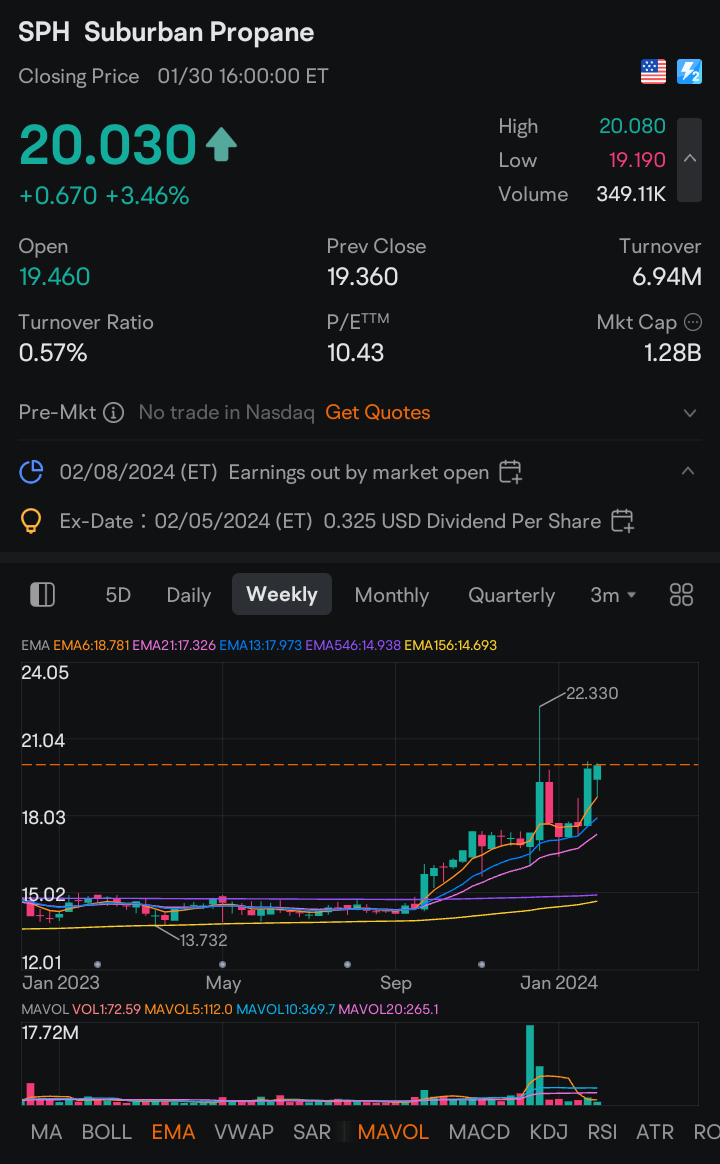This screenshot has height=1164, width=720.
Task: Tap the EMA13:17.973 legend value
Action: tap(261, 645)
